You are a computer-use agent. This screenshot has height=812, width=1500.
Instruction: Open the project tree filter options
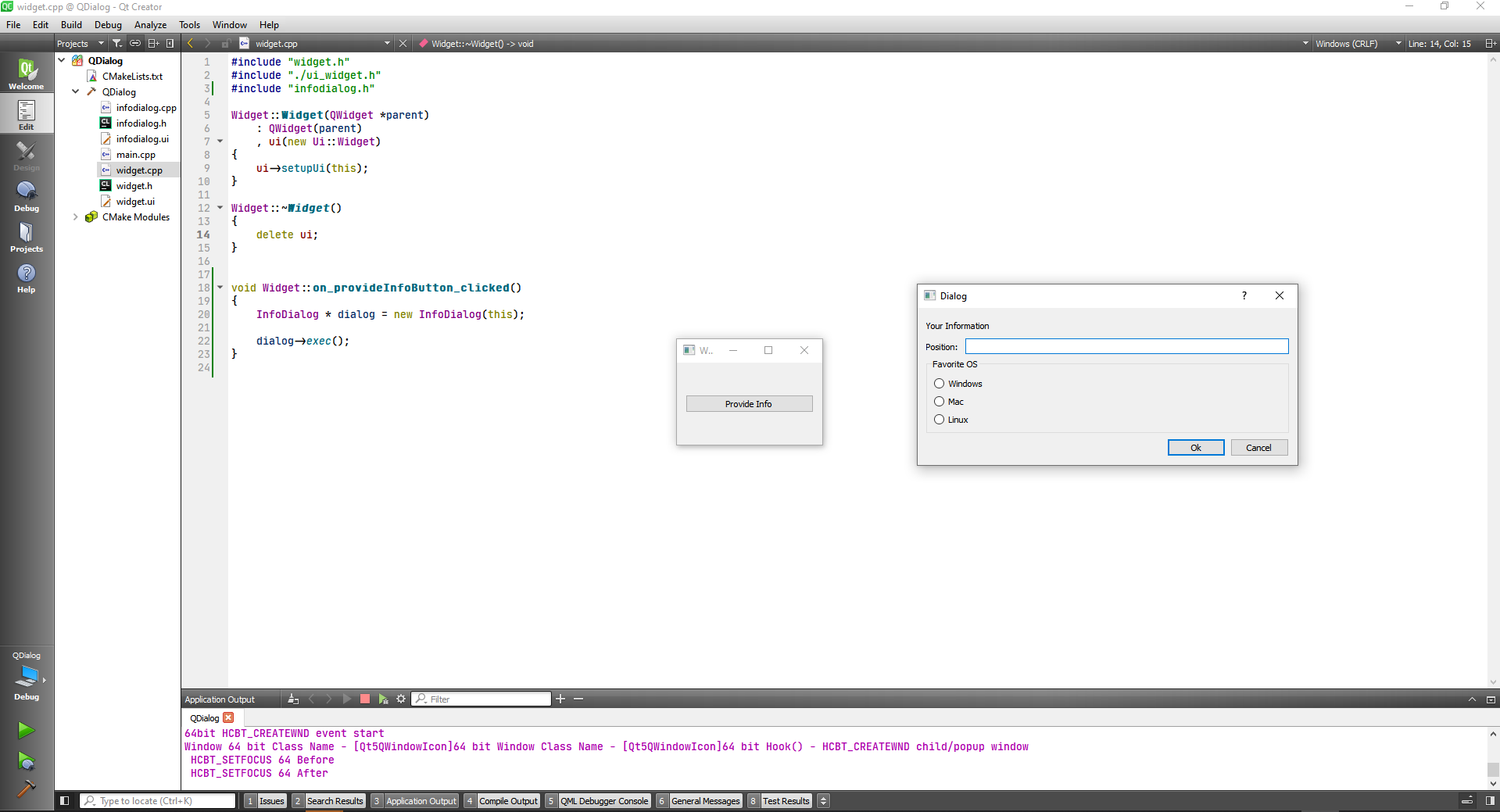tap(117, 44)
